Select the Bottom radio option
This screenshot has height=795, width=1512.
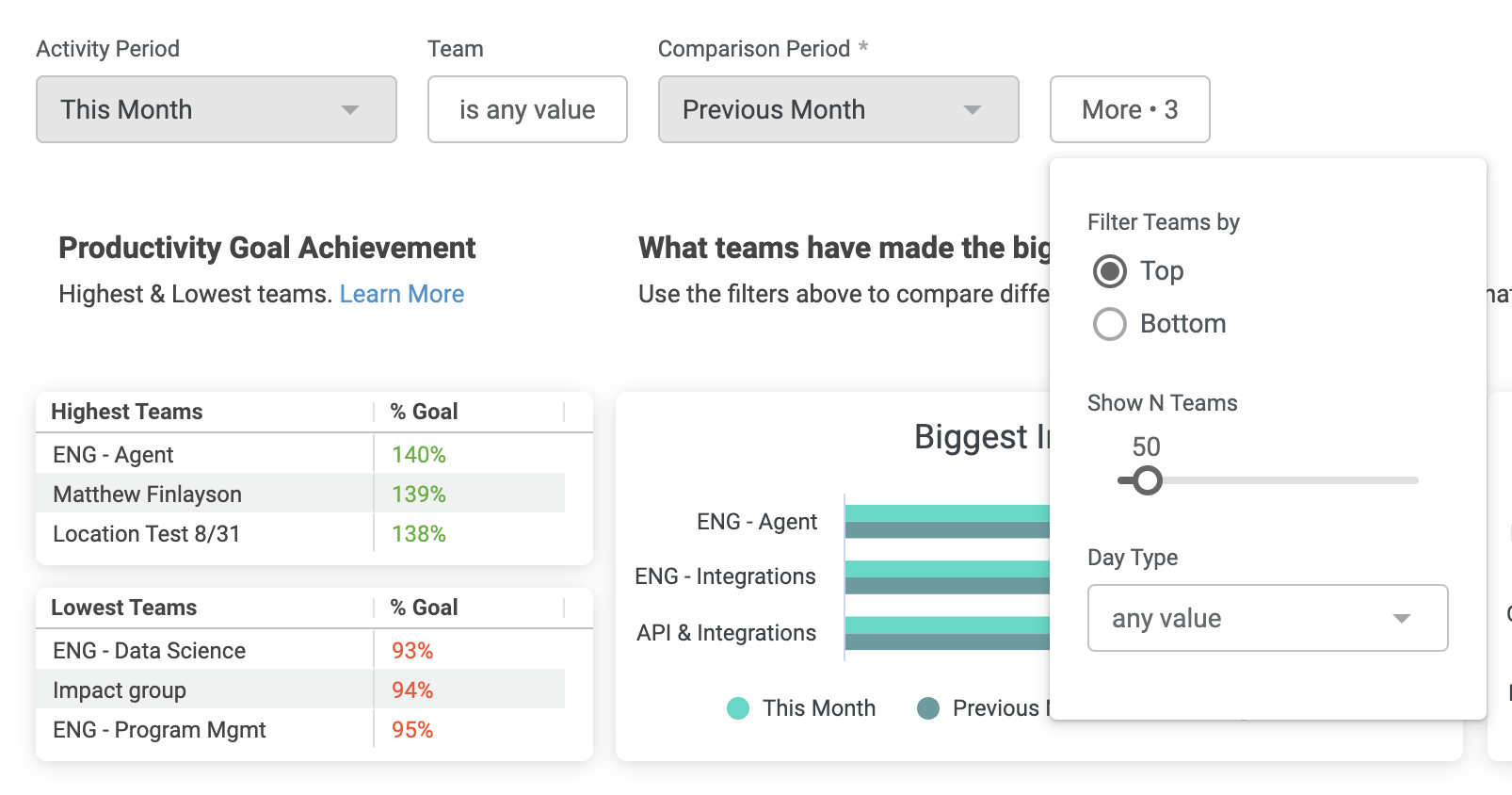(x=1110, y=324)
